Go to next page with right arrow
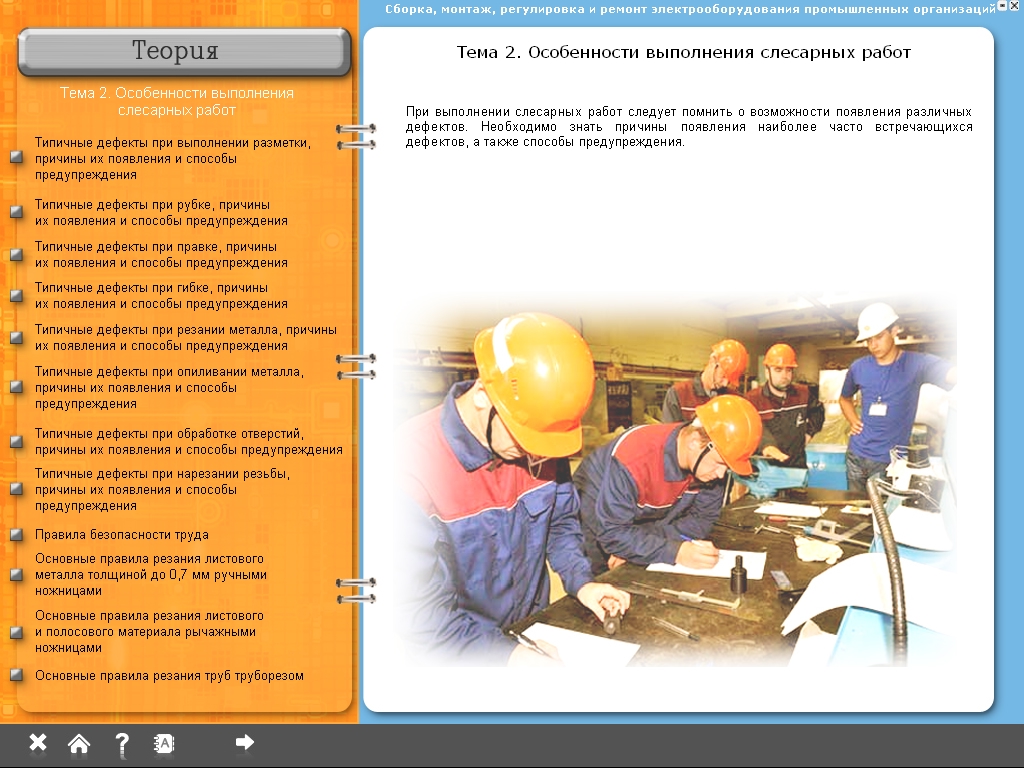1024x784 pixels. (x=245, y=742)
